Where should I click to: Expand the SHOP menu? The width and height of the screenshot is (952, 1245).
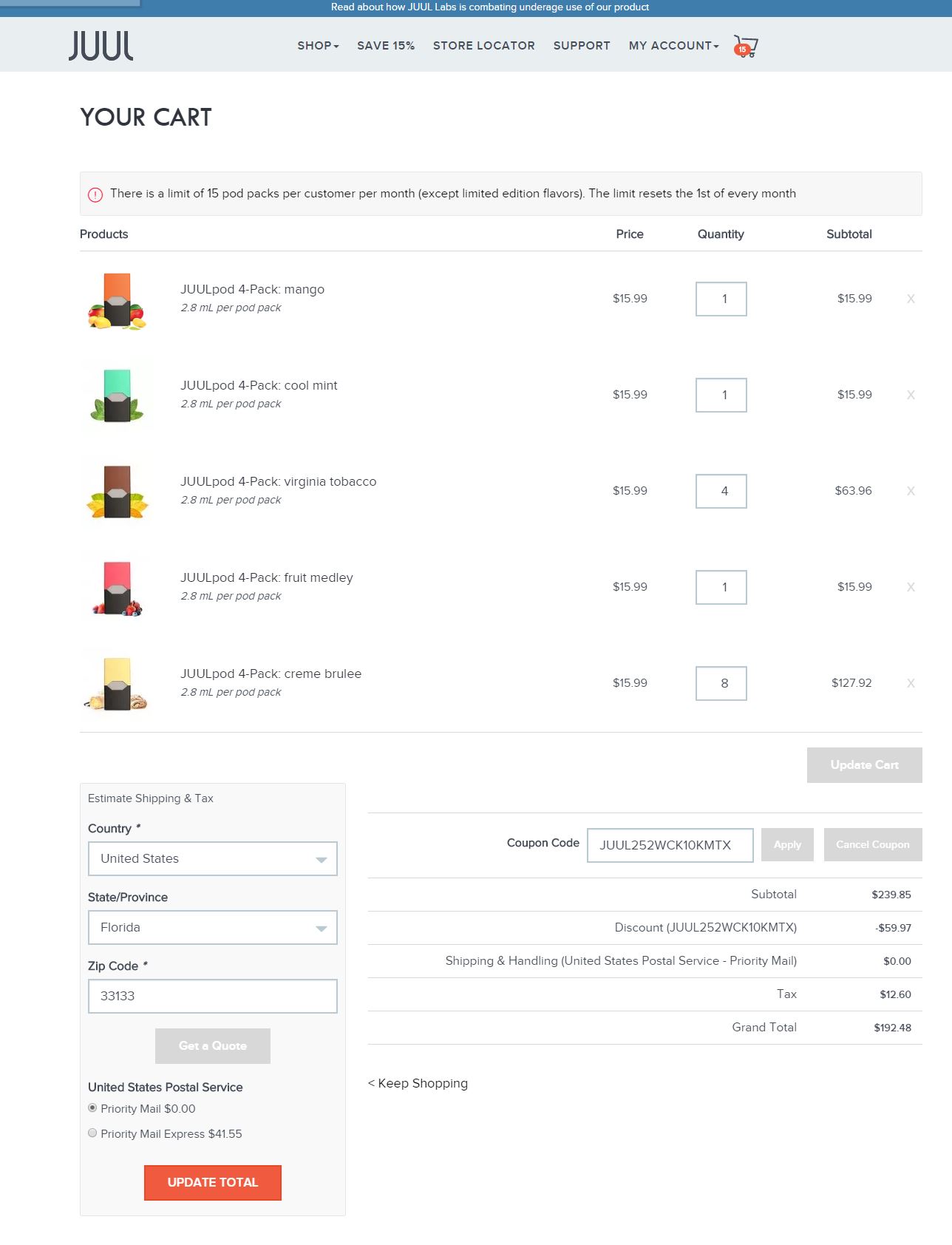(x=318, y=46)
